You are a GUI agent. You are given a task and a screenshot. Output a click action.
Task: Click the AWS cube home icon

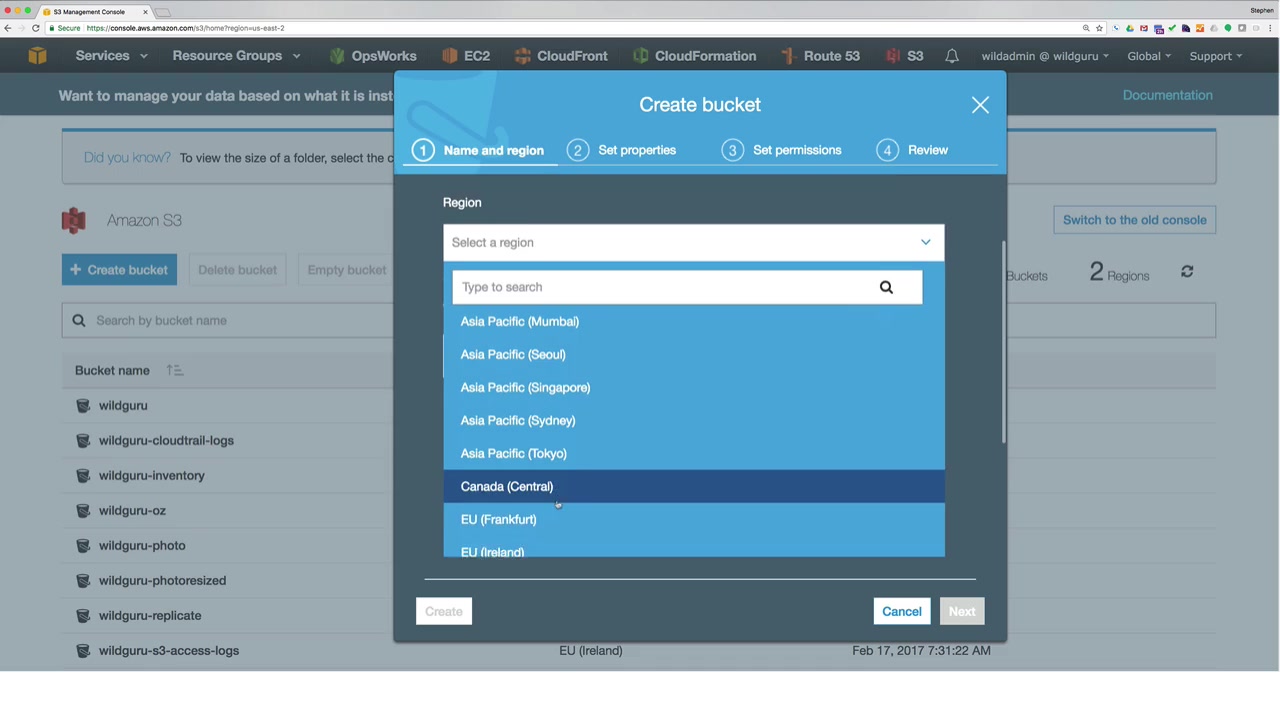pyautogui.click(x=37, y=56)
